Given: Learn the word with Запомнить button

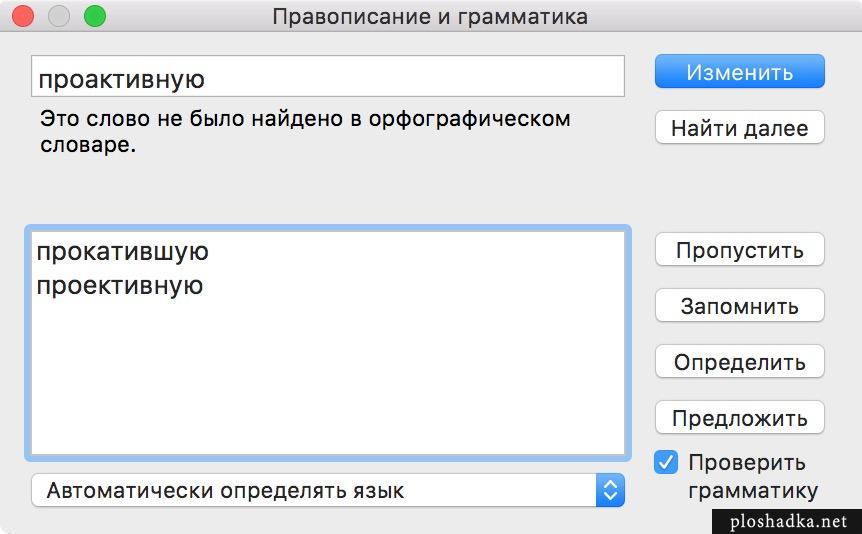Looking at the screenshot, I should pos(739,306).
